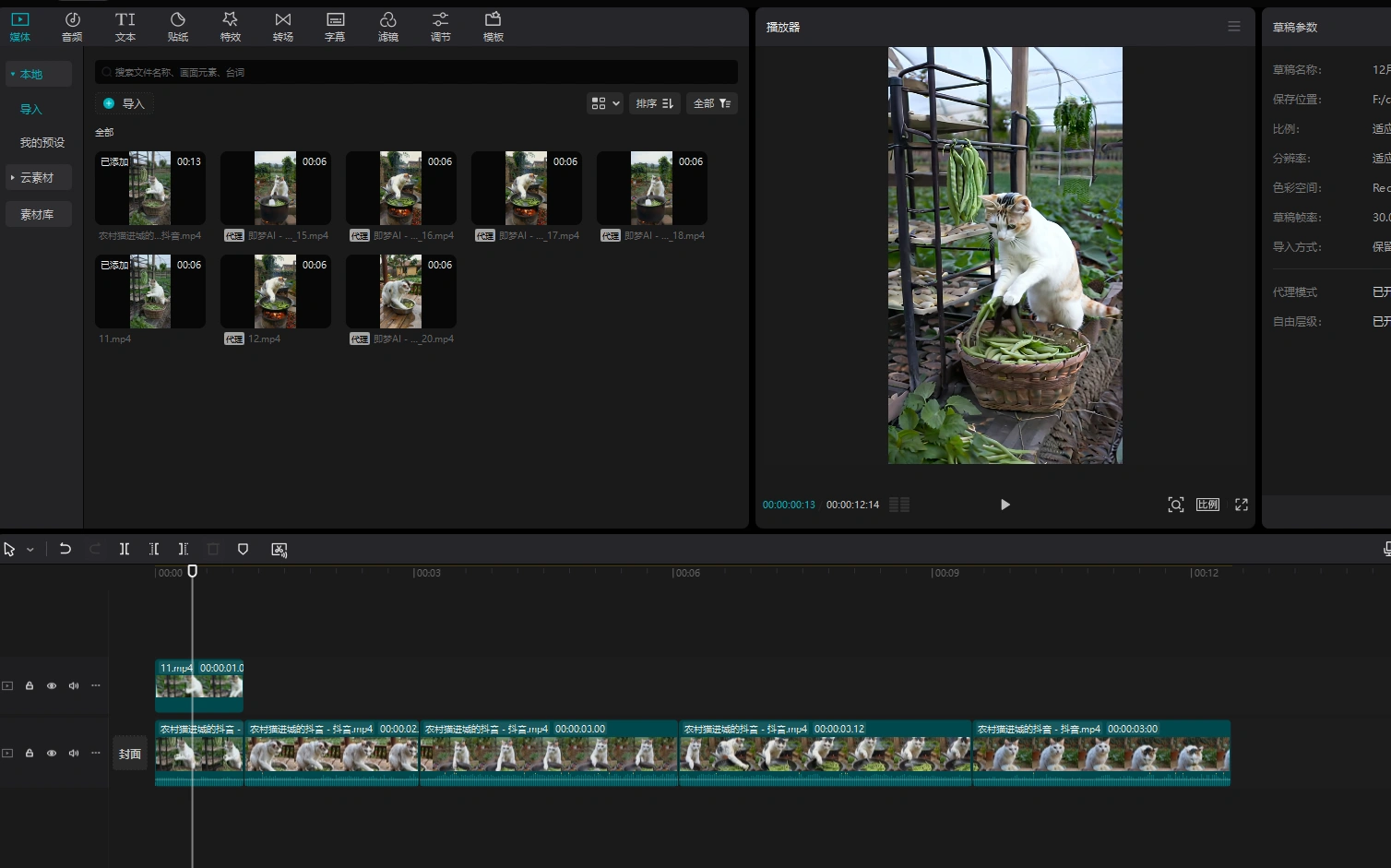
Task: Open the 排序 sort menu
Action: (x=655, y=103)
